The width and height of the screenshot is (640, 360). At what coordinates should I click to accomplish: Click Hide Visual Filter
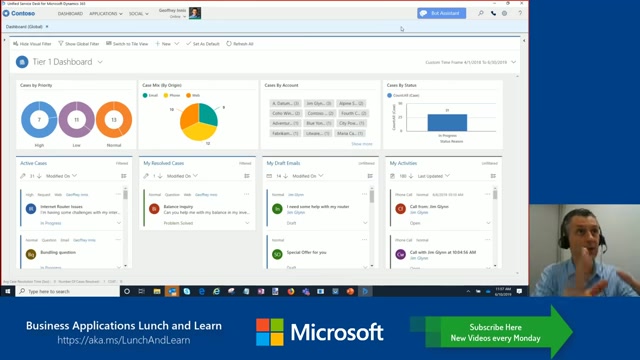click(32, 44)
